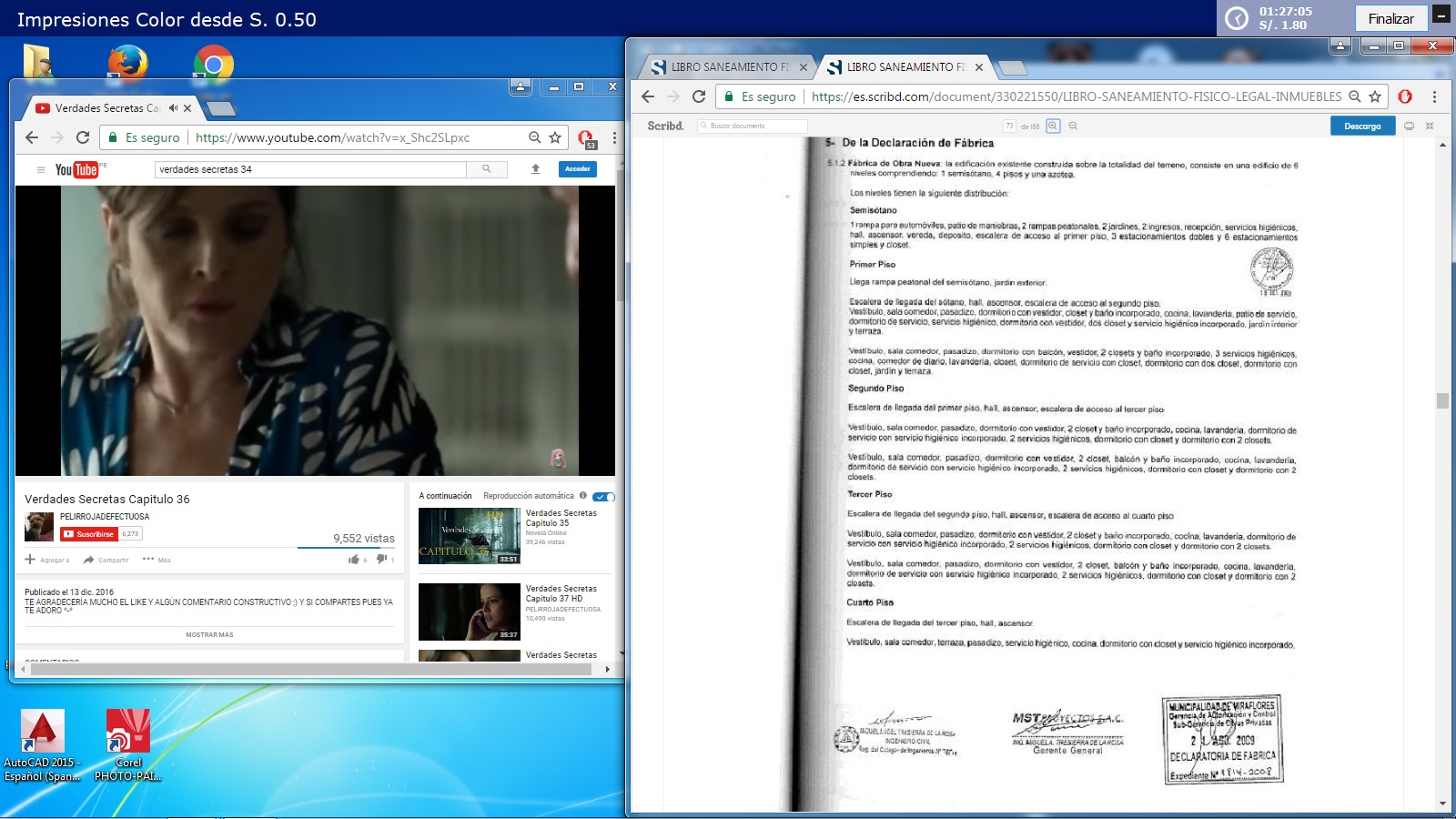Screen dimensions: 1456x819
Task: Expand description with MOSTRAR MÁS
Action: (x=209, y=635)
